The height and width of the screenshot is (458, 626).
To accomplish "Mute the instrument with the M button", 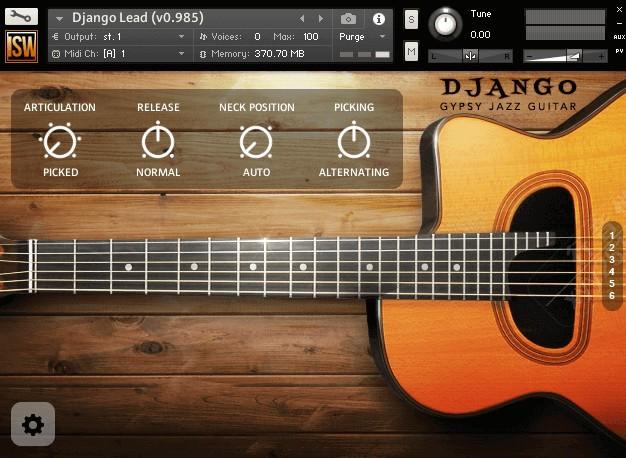I will click(x=411, y=52).
